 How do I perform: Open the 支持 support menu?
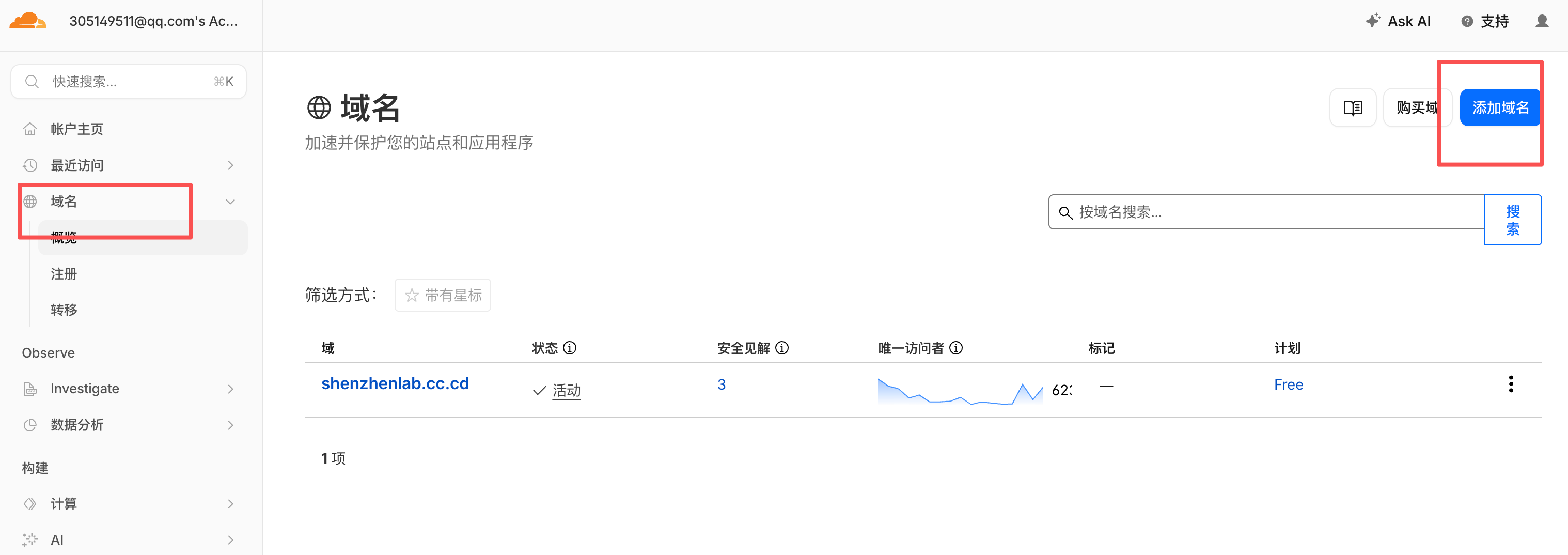pos(1485,21)
